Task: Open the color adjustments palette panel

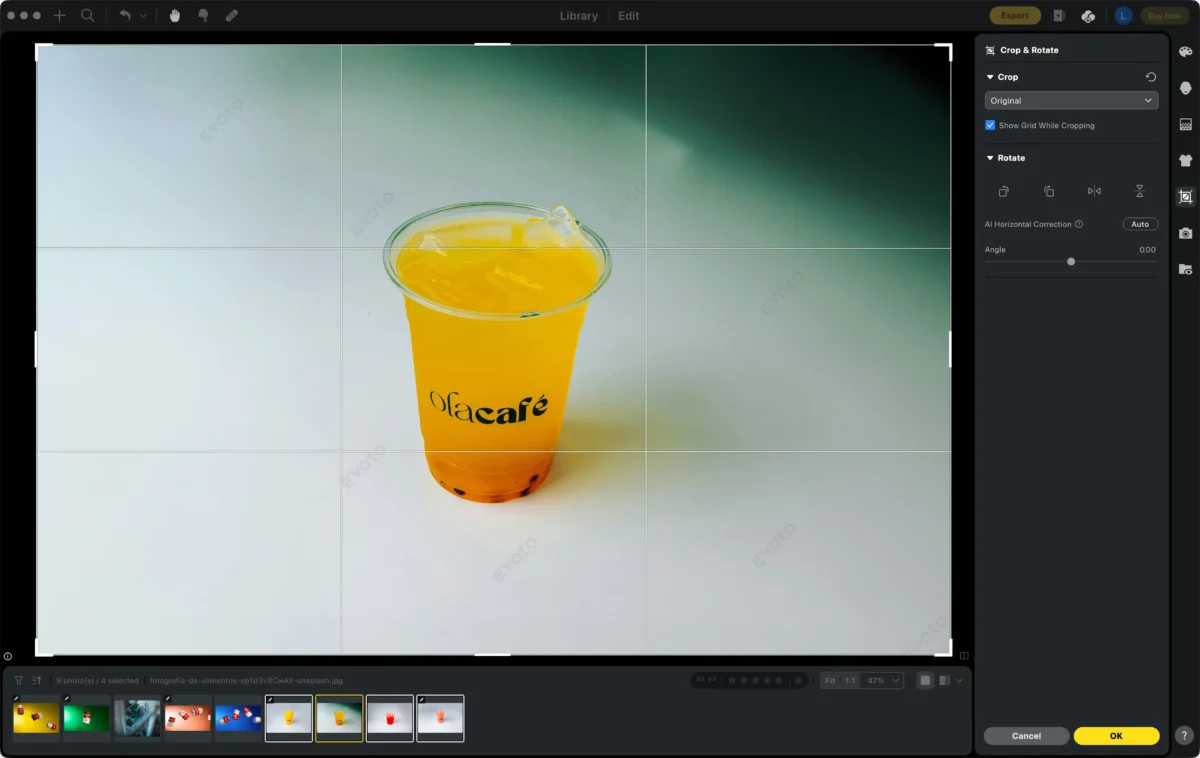Action: click(x=1186, y=52)
